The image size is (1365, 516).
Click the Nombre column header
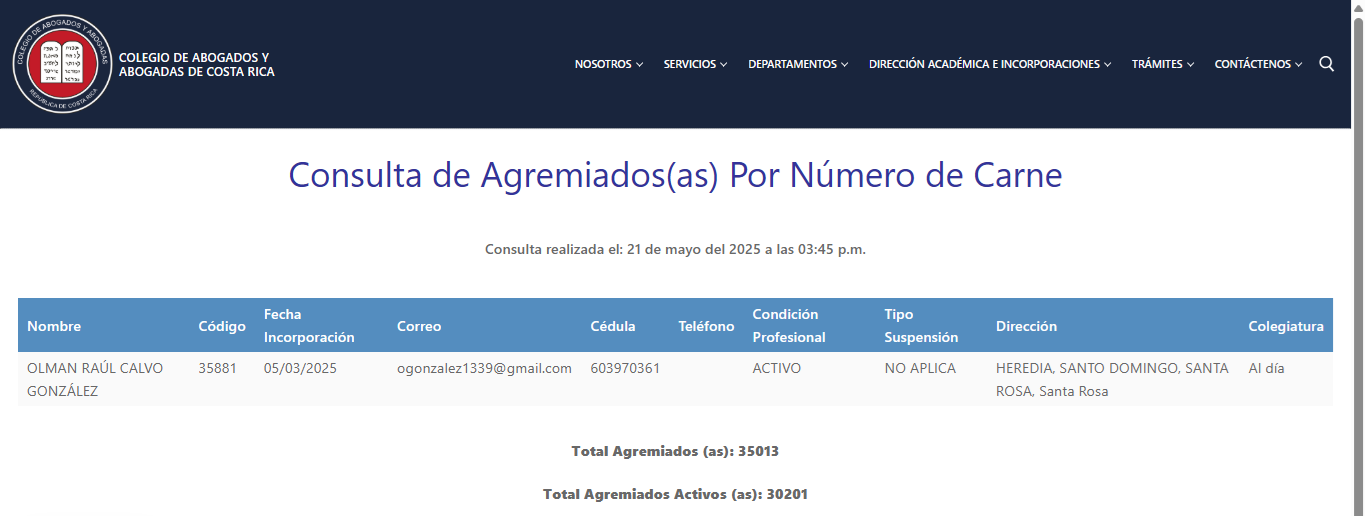[54, 326]
